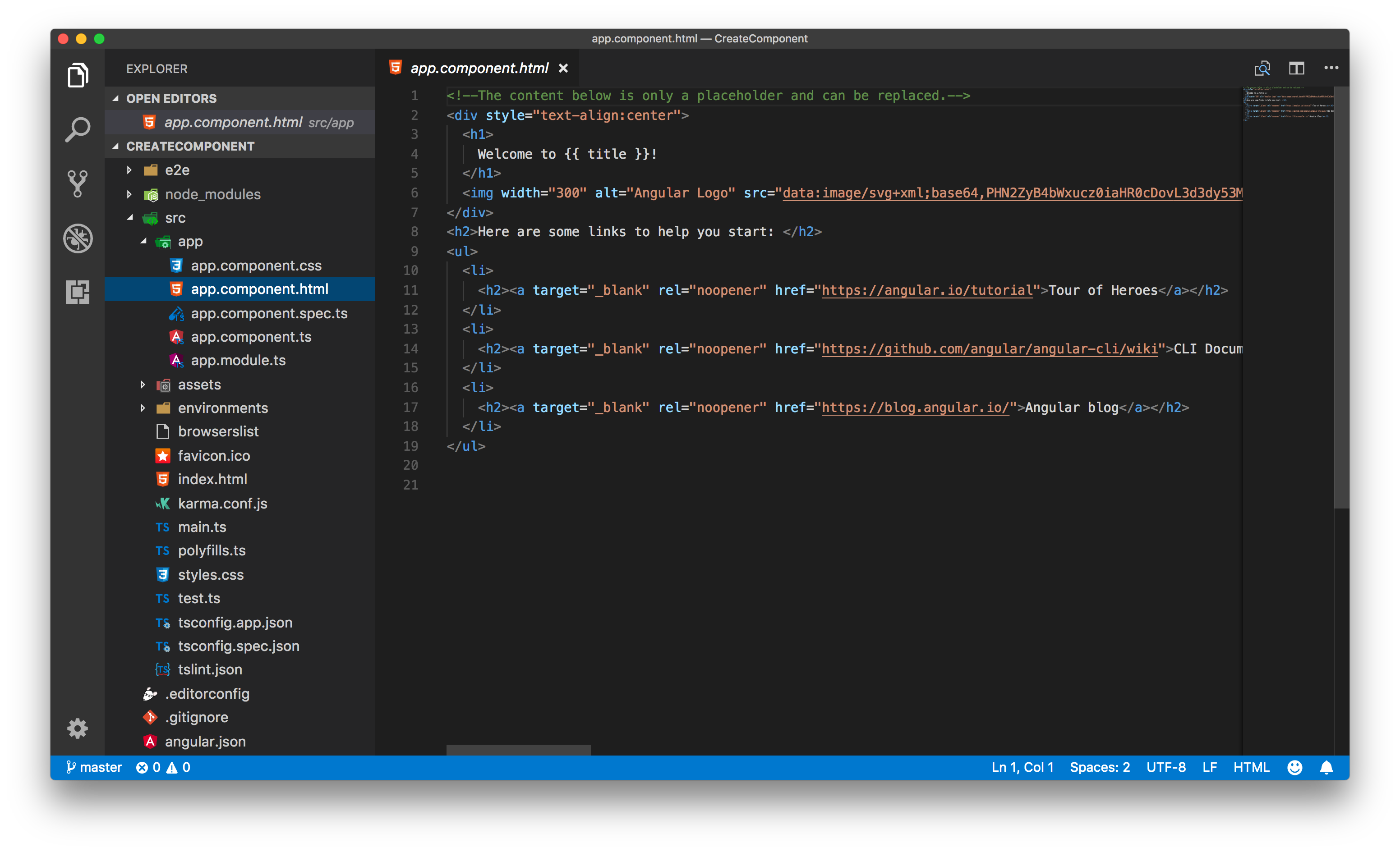Send feedback using the smiley icon

tap(1295, 767)
